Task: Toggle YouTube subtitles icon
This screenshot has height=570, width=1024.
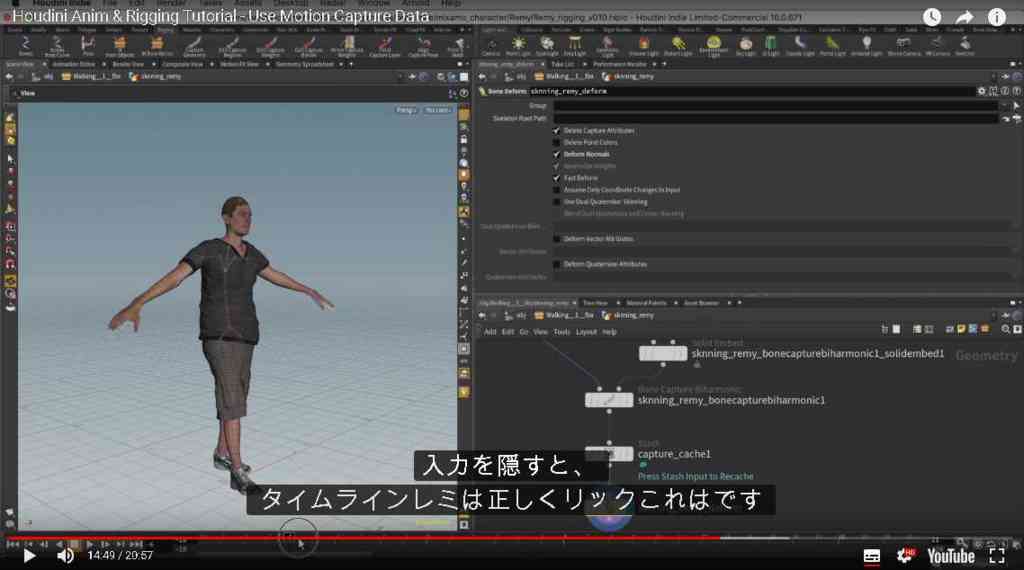Action: [872, 556]
